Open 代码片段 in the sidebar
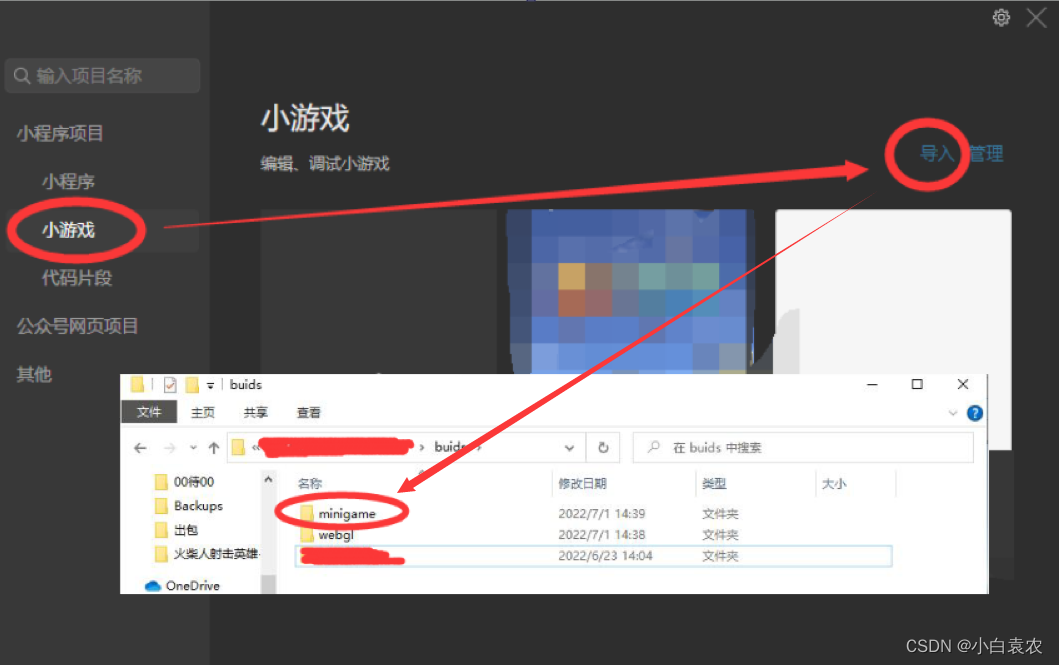The height and width of the screenshot is (665, 1059). (x=77, y=278)
